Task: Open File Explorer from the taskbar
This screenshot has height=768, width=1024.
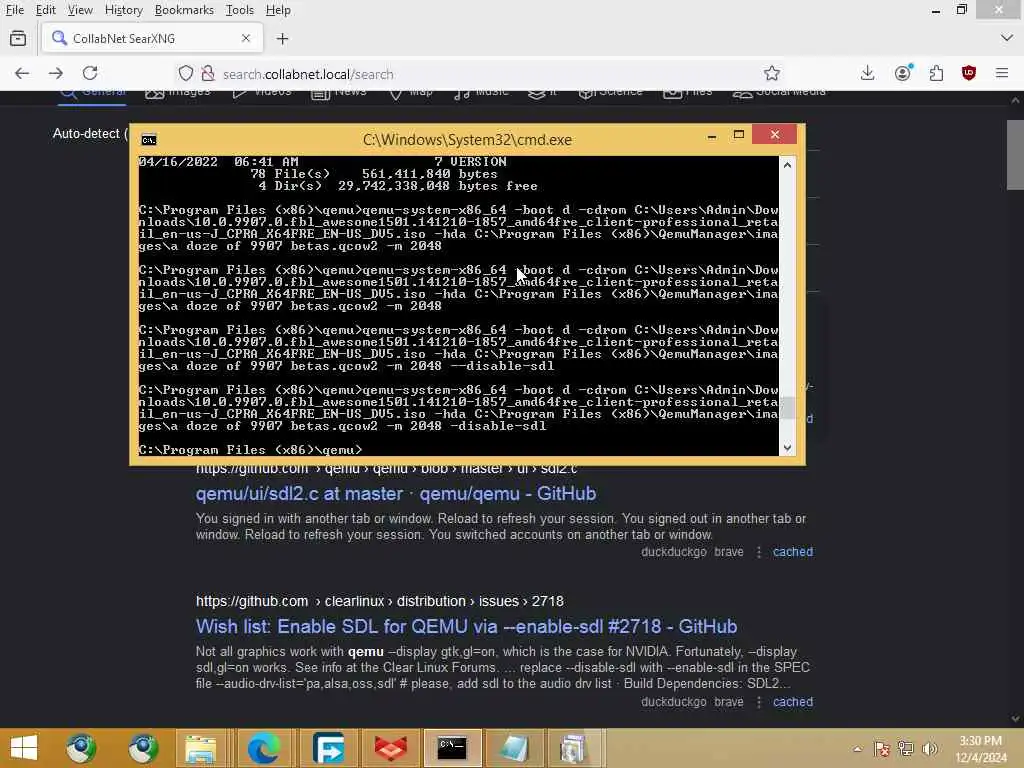Action: pos(200,748)
